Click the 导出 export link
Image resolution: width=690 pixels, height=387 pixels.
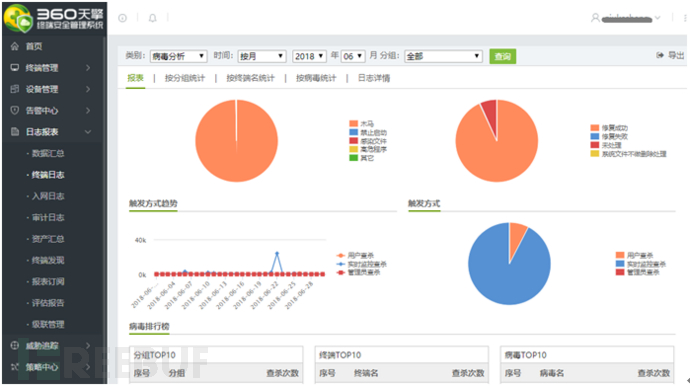click(676, 55)
